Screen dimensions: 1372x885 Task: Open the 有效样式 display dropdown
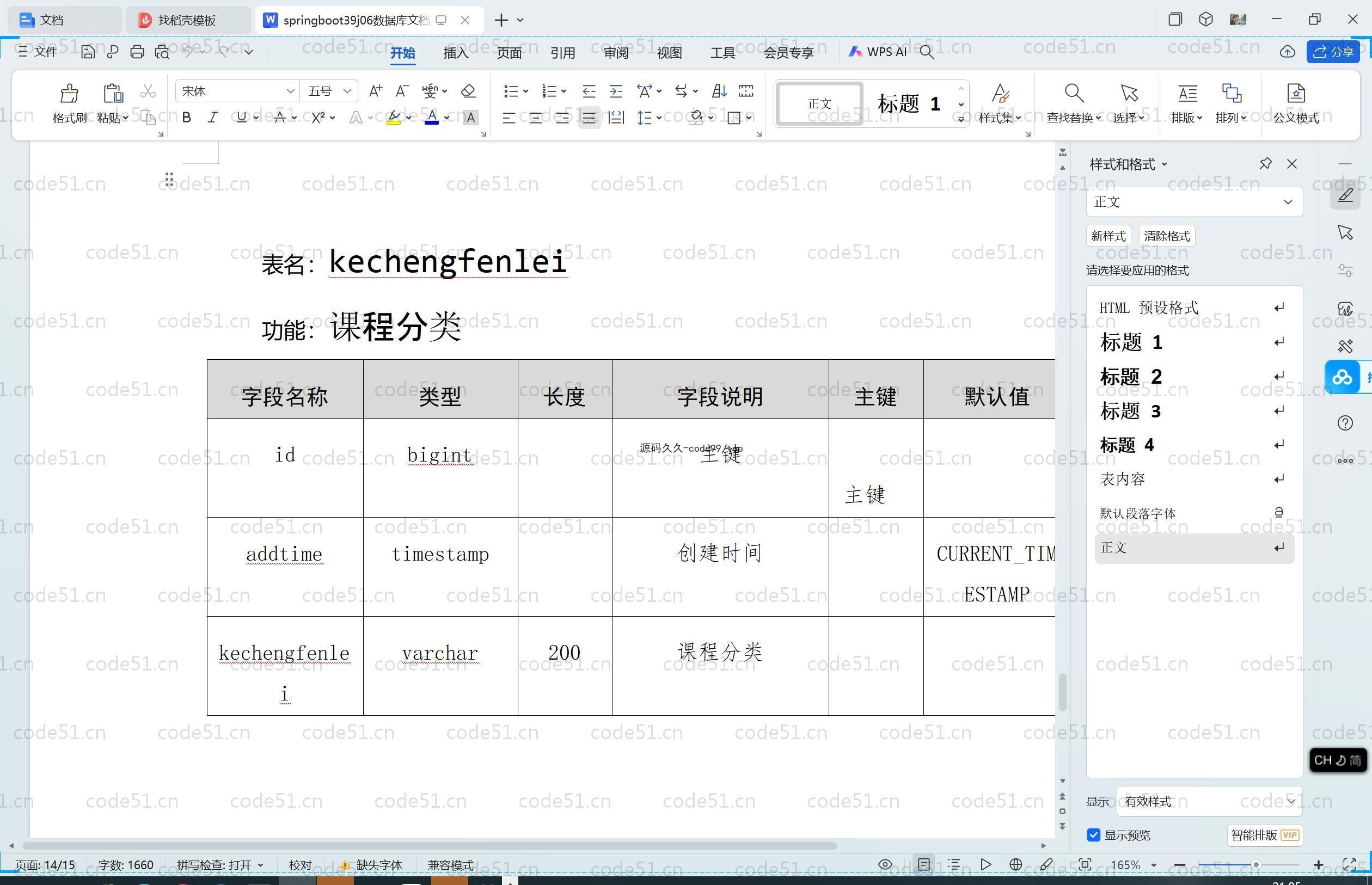pyautogui.click(x=1209, y=801)
